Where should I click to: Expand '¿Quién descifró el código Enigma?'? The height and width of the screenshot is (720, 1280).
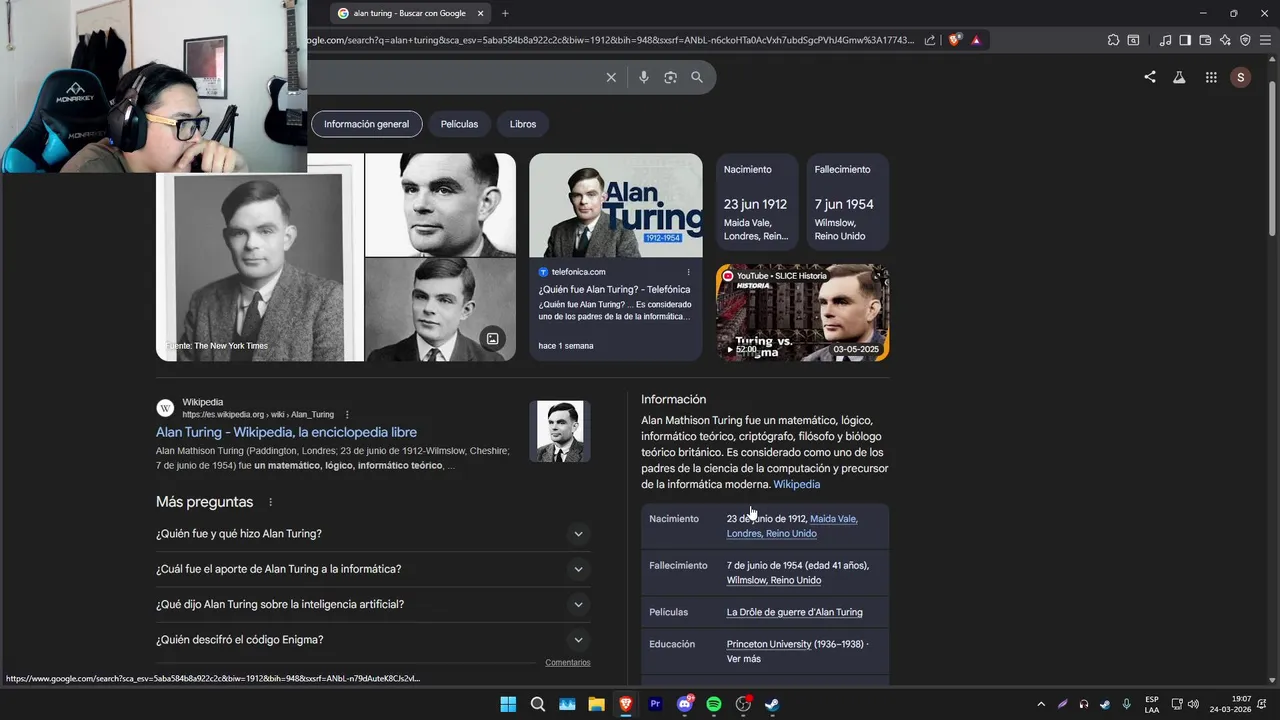[x=373, y=640]
